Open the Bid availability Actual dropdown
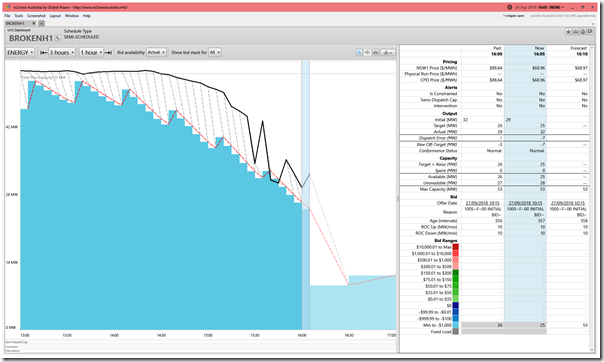The width and height of the screenshot is (604, 362). point(156,52)
